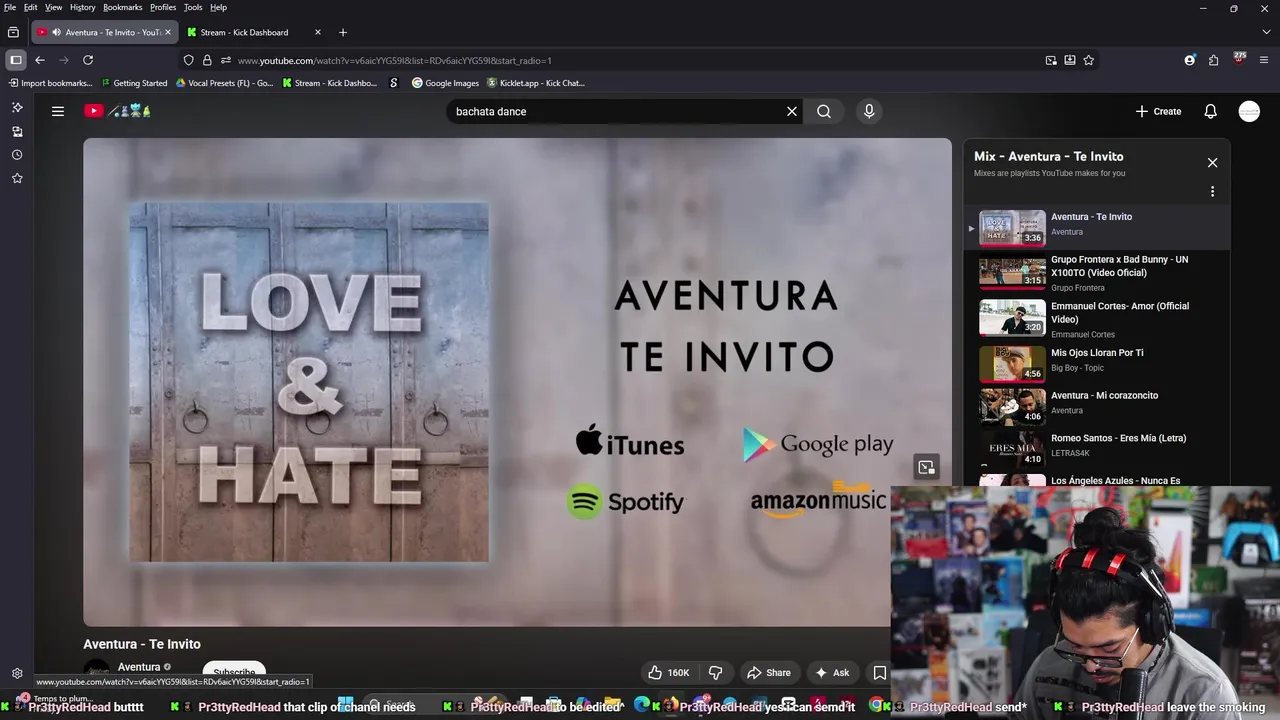Viewport: 1280px width, 720px height.
Task: Go to YouTube home via logo
Action: (117, 111)
